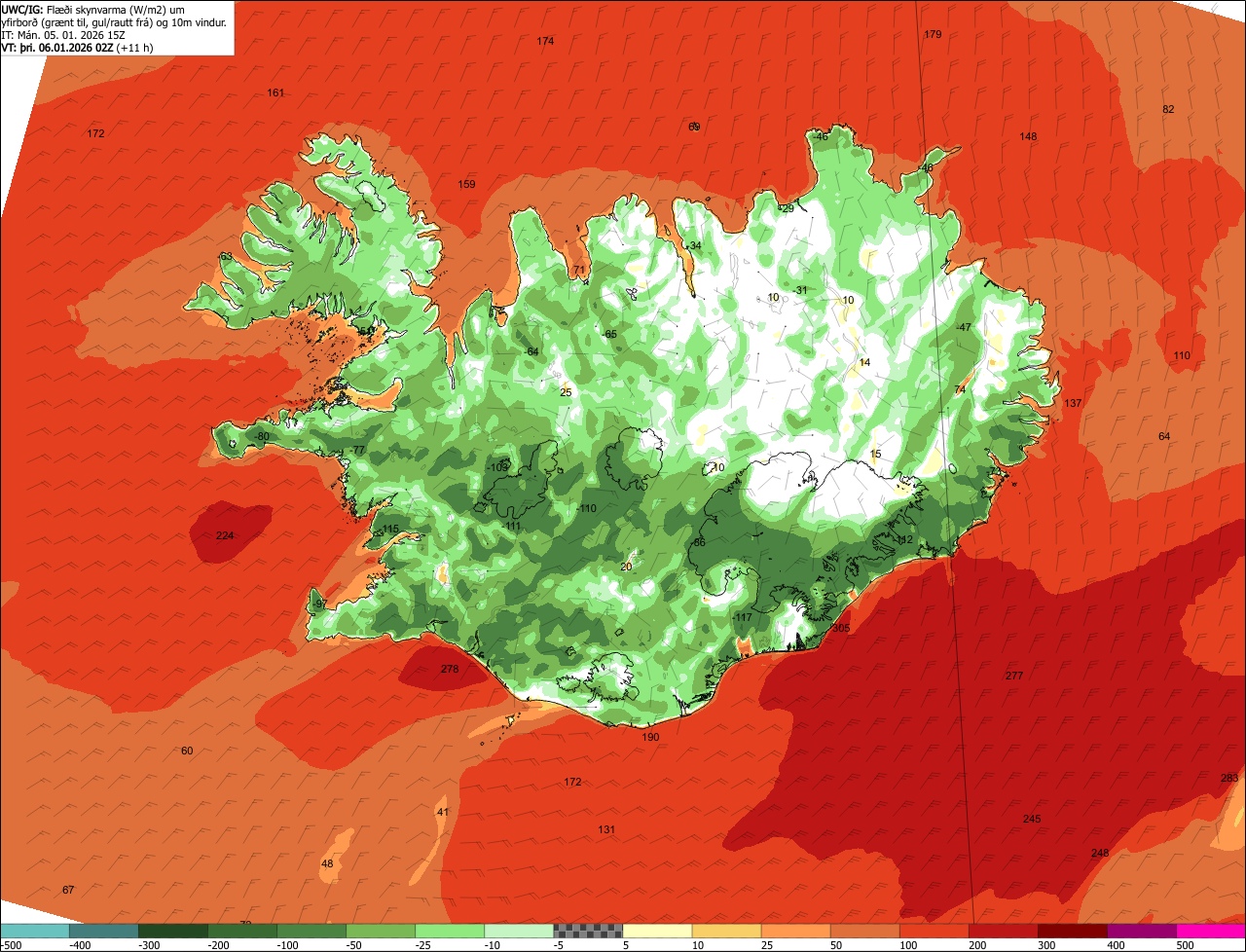
Task: Click the map value '179'
Action: tap(933, 34)
